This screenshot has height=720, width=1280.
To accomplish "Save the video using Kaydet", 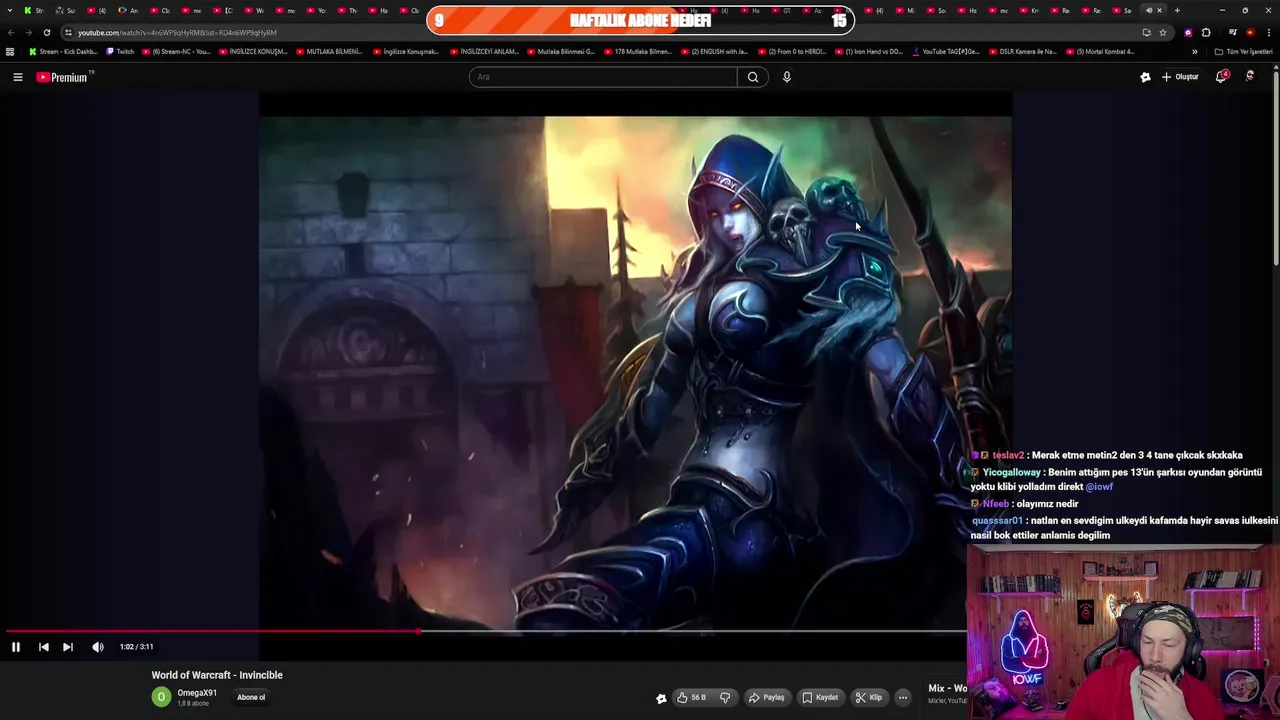I will pos(820,697).
